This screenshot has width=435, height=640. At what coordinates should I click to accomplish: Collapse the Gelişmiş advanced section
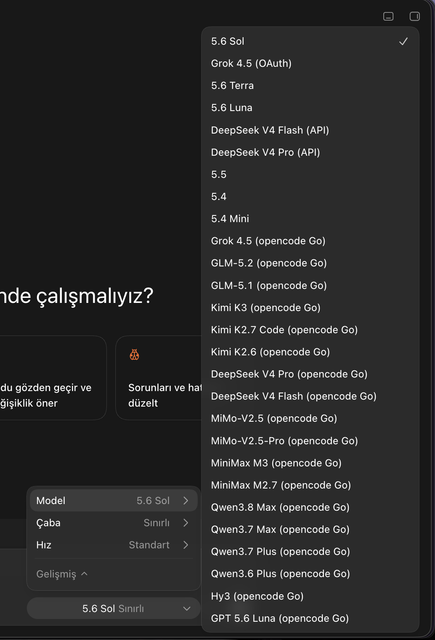62,574
